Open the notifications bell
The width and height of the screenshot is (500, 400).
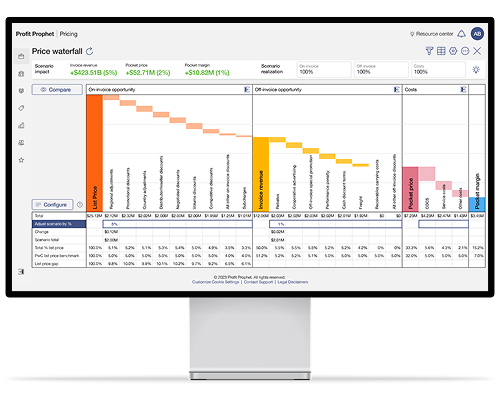[461, 34]
